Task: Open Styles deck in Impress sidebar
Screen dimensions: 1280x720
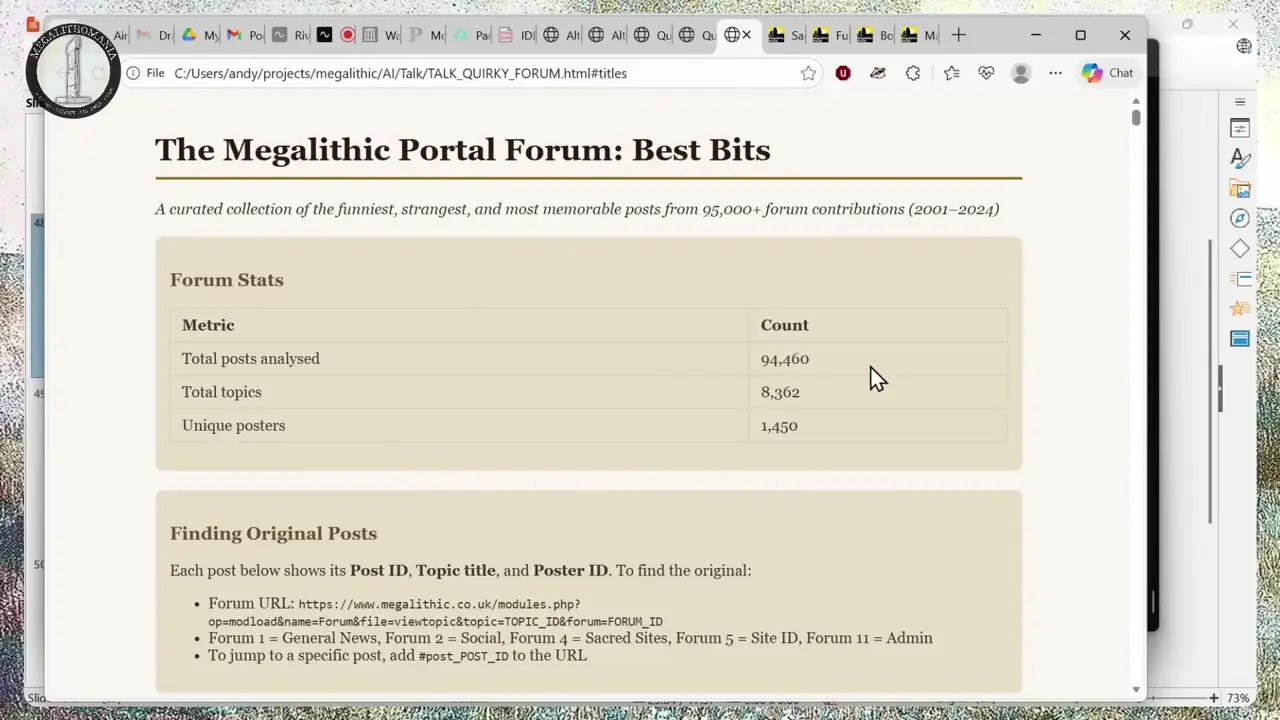Action: (1240, 158)
